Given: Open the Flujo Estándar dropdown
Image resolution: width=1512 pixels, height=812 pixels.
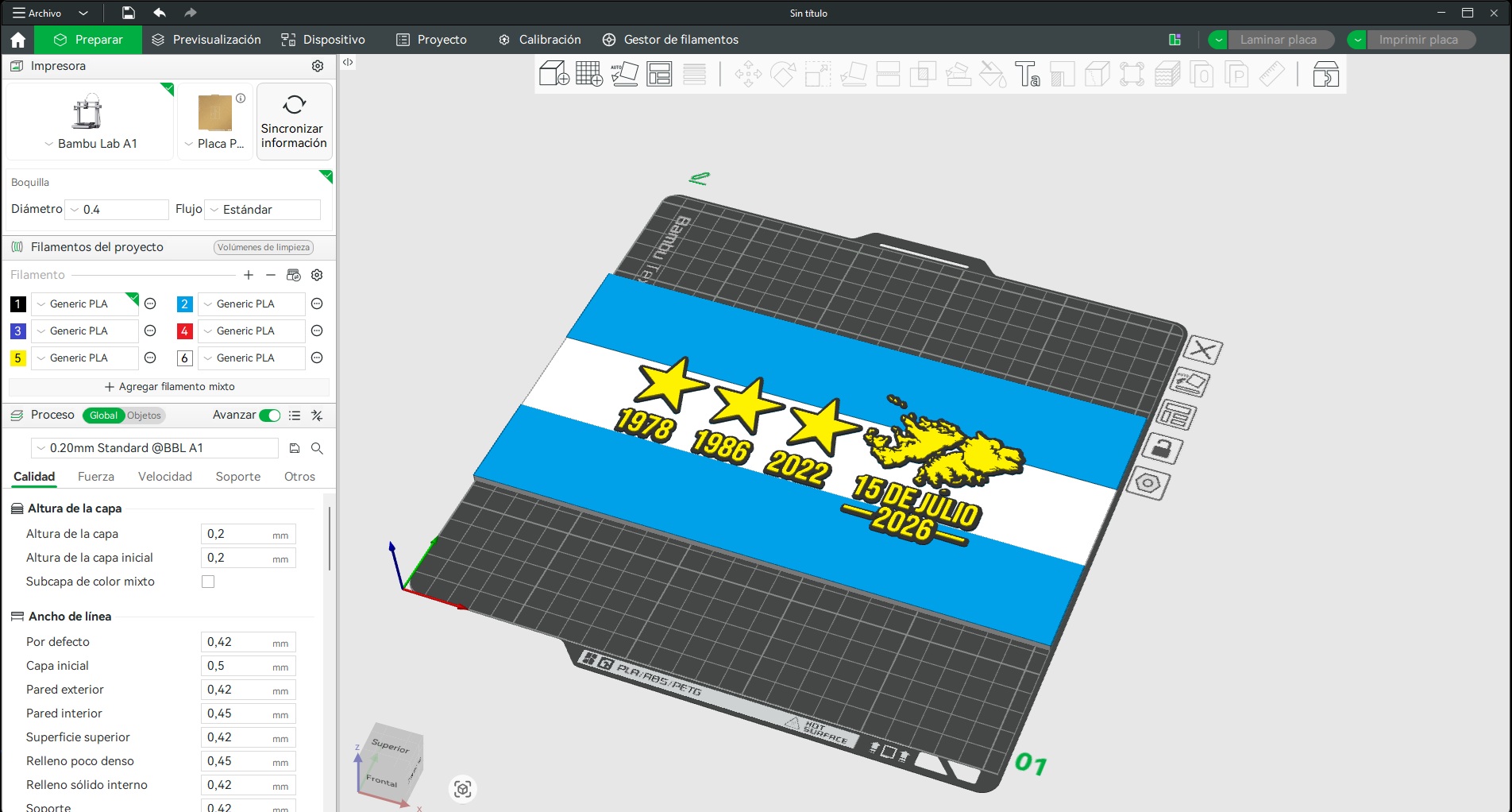Looking at the screenshot, I should pyautogui.click(x=262, y=210).
